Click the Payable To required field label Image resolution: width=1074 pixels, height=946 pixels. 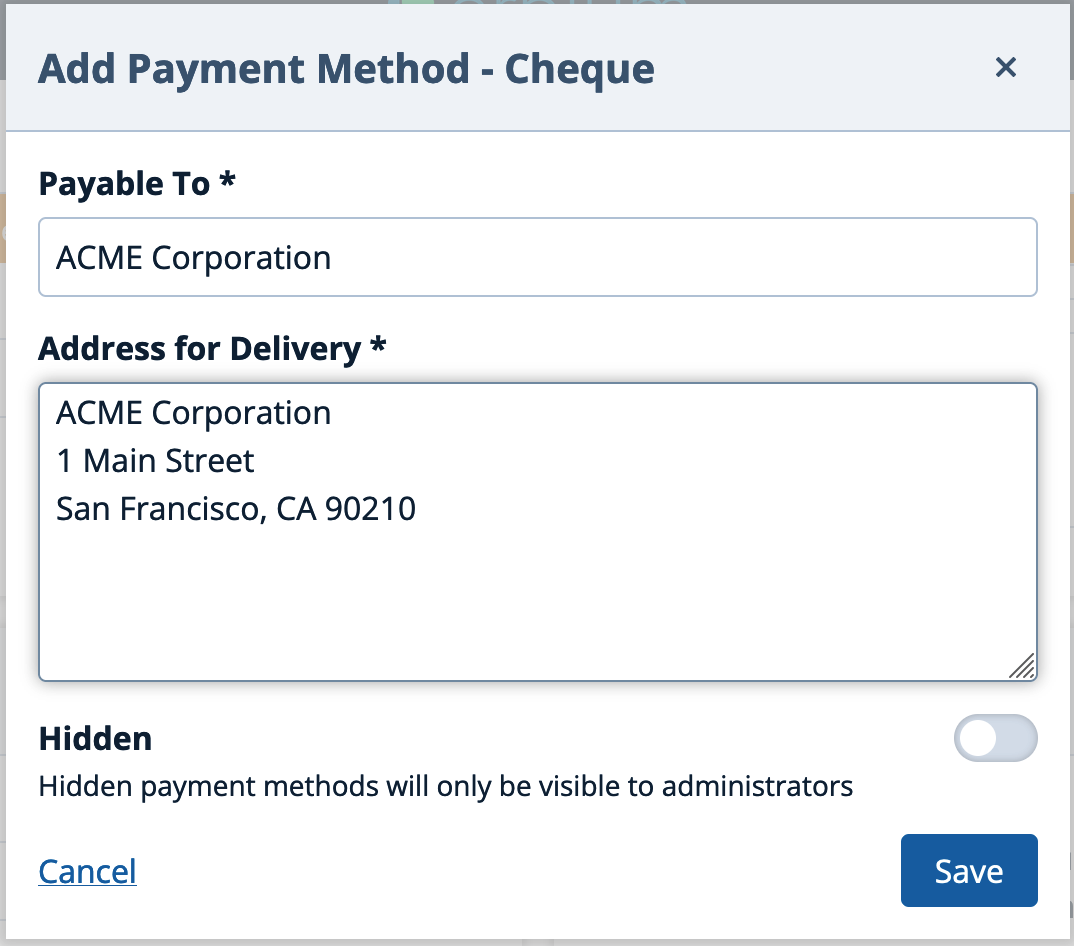pos(137,183)
